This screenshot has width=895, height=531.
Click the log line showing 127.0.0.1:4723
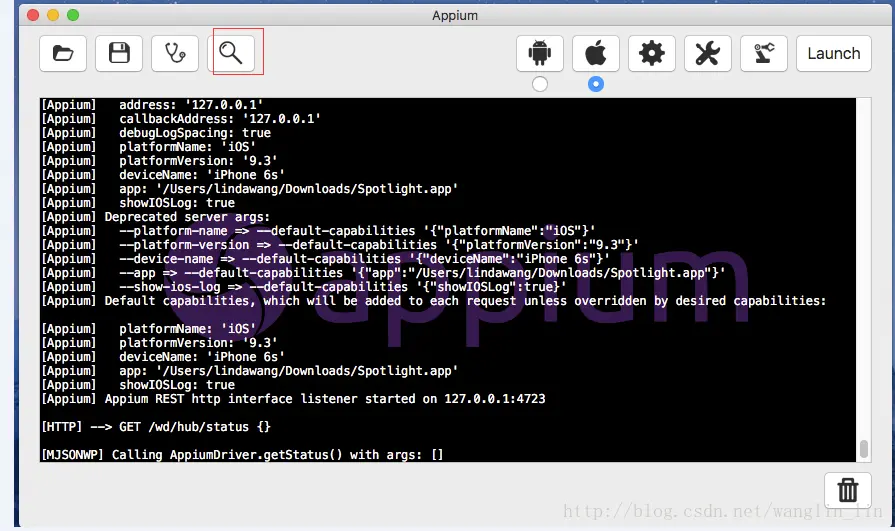pyautogui.click(x=293, y=399)
